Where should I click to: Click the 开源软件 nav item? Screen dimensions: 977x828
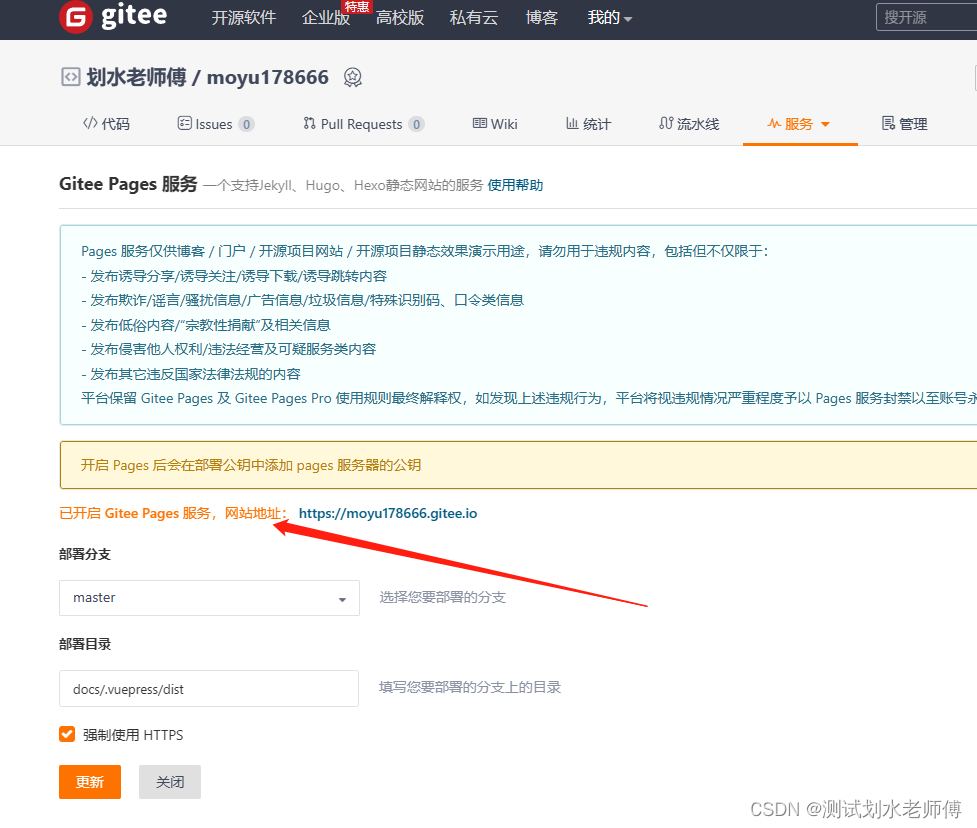click(244, 17)
